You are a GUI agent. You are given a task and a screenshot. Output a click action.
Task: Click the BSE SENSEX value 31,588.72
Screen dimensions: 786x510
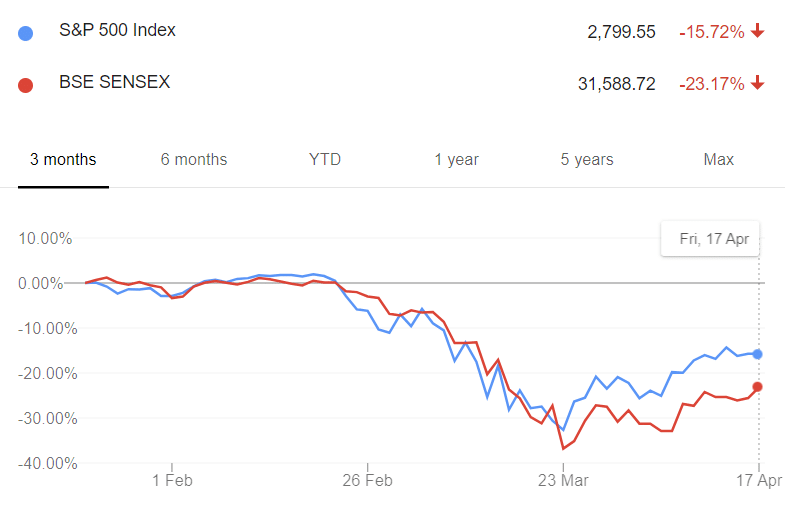click(x=617, y=84)
